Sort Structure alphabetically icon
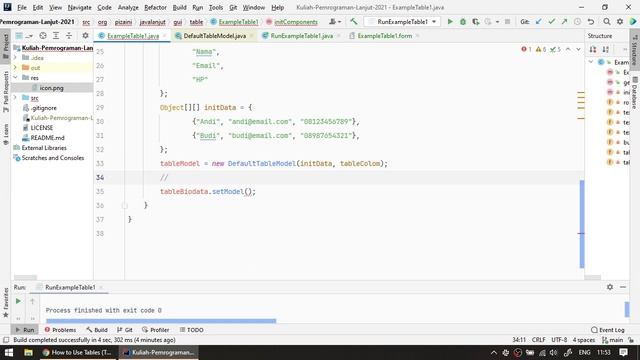 tap(606, 49)
